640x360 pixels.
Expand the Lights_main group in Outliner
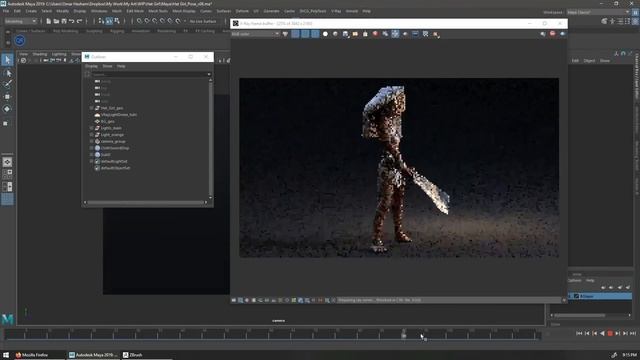coord(91,128)
